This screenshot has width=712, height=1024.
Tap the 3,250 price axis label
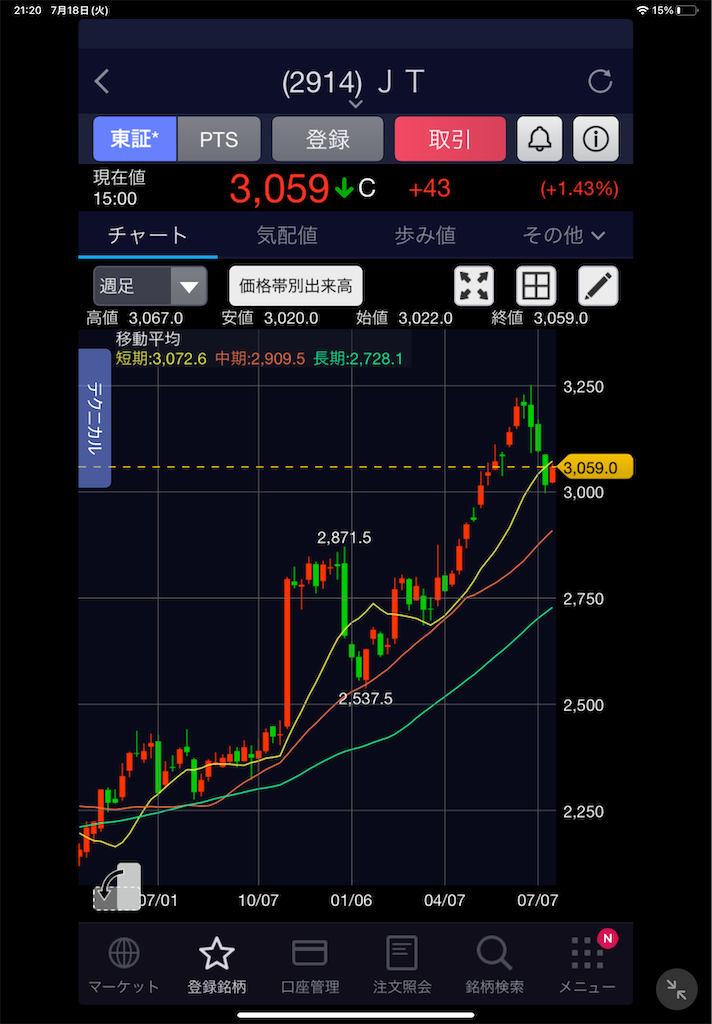[583, 387]
